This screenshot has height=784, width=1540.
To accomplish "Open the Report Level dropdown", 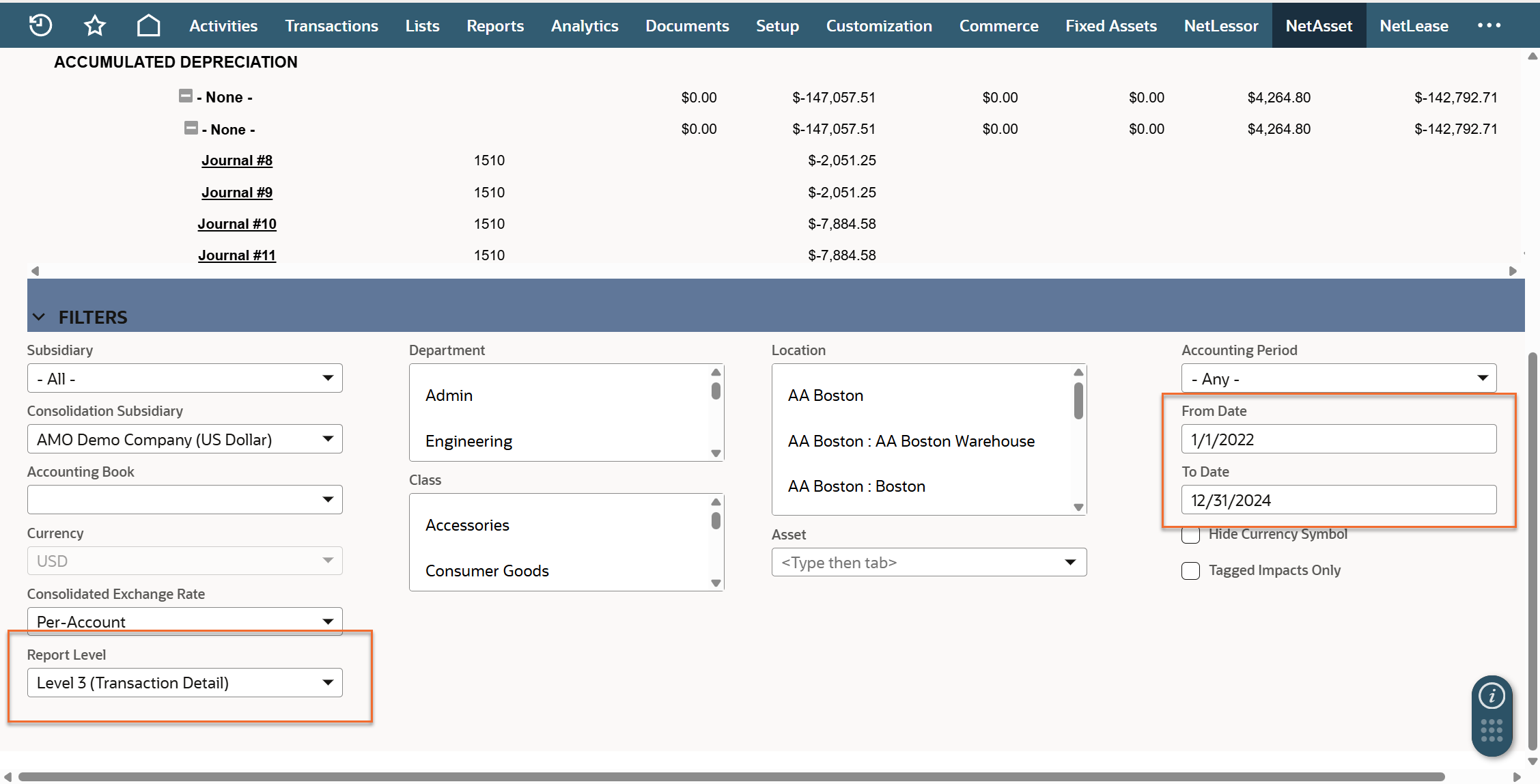I will tap(184, 682).
